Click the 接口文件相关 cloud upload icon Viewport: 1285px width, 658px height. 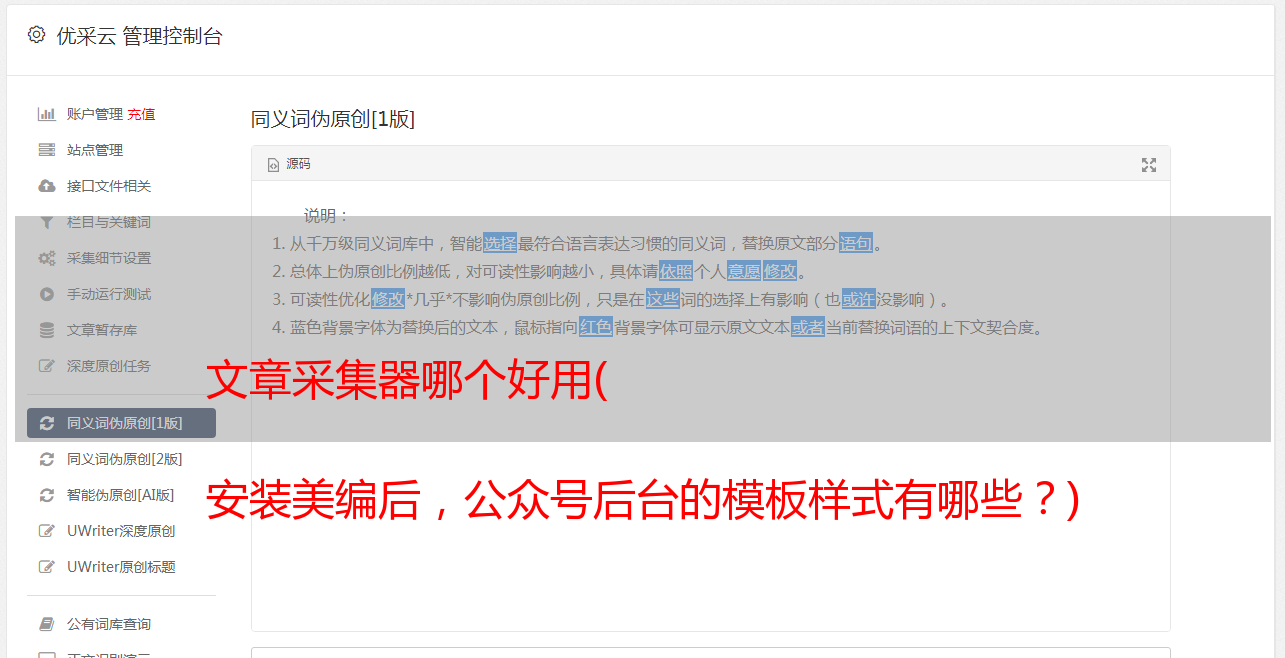pyautogui.click(x=46, y=186)
